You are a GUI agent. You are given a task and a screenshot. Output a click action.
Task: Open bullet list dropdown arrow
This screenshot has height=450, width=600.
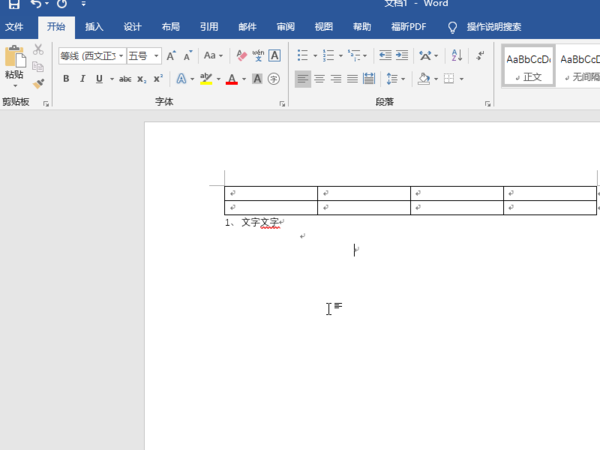point(315,56)
